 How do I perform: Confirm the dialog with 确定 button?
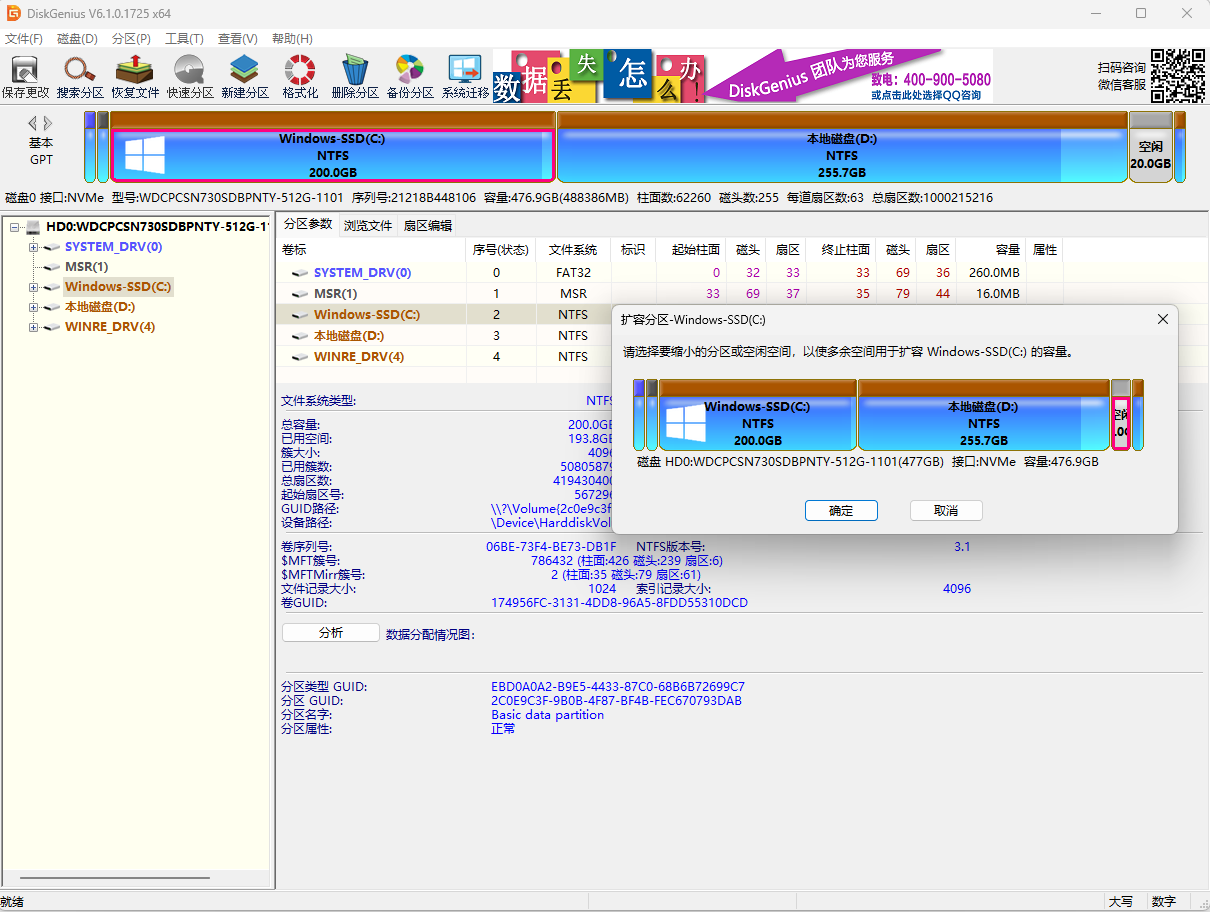[841, 511]
